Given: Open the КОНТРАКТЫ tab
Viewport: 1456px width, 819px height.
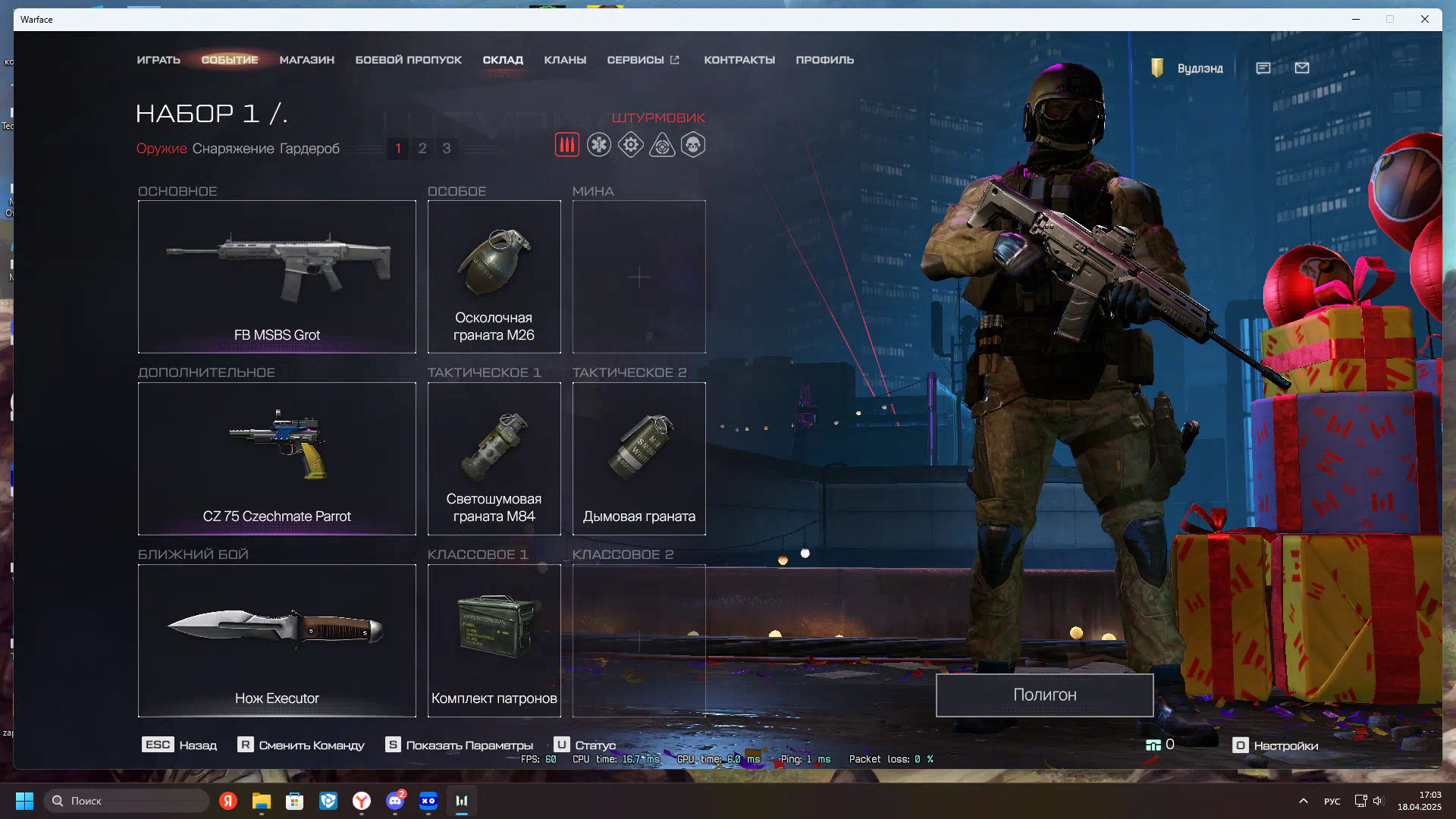Looking at the screenshot, I should 739,60.
